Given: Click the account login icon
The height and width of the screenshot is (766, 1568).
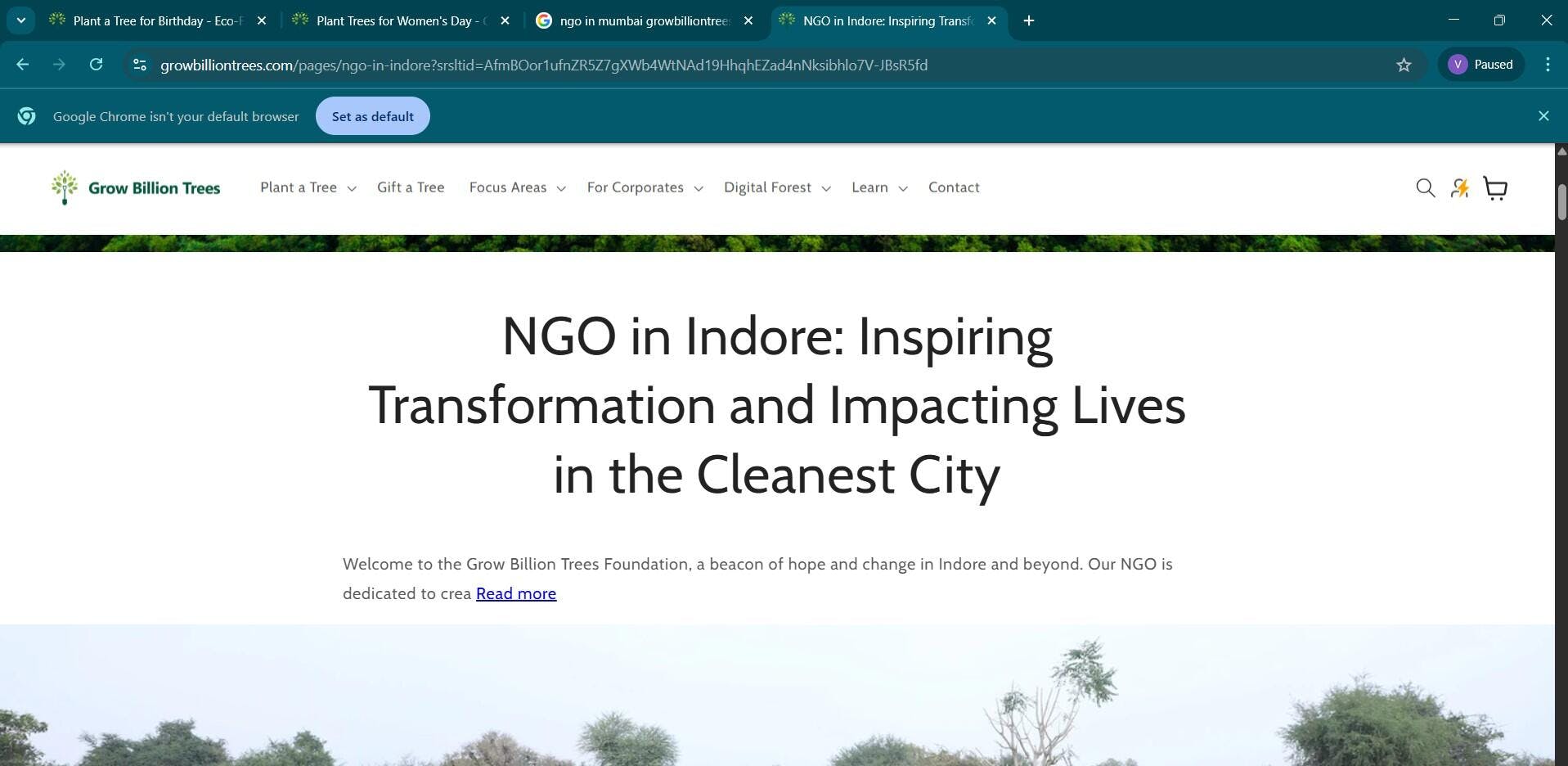Looking at the screenshot, I should 1460,188.
